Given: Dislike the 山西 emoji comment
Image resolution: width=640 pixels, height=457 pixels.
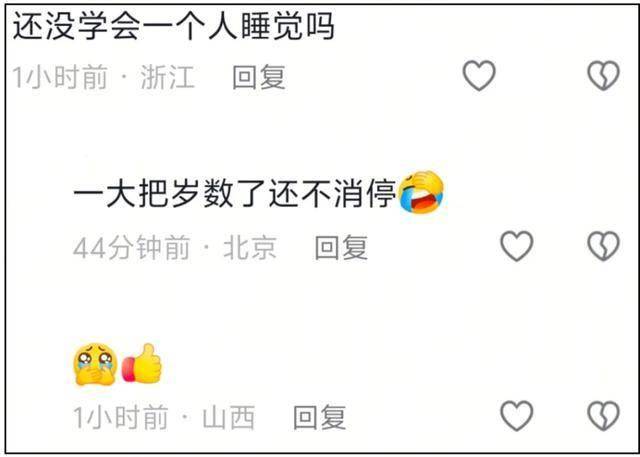Looking at the screenshot, I should tap(604, 416).
